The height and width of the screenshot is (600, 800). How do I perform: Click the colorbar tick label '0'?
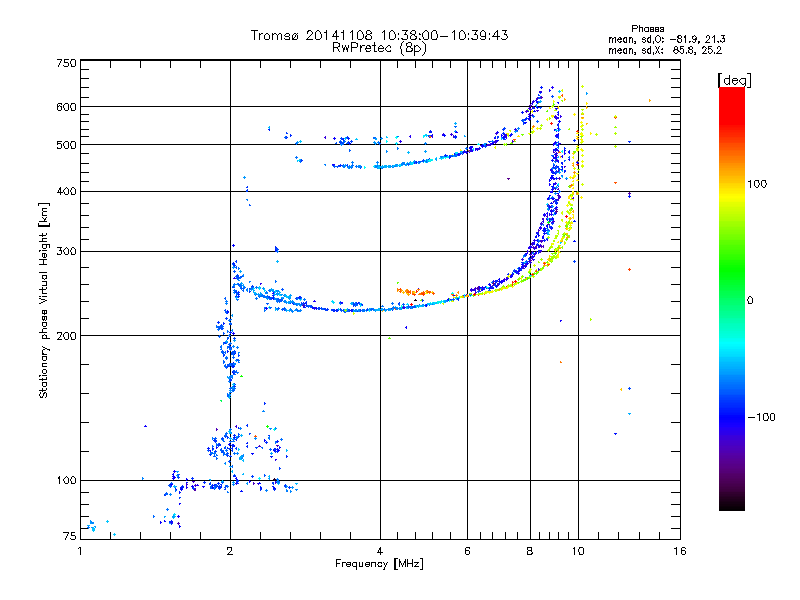[x=750, y=300]
